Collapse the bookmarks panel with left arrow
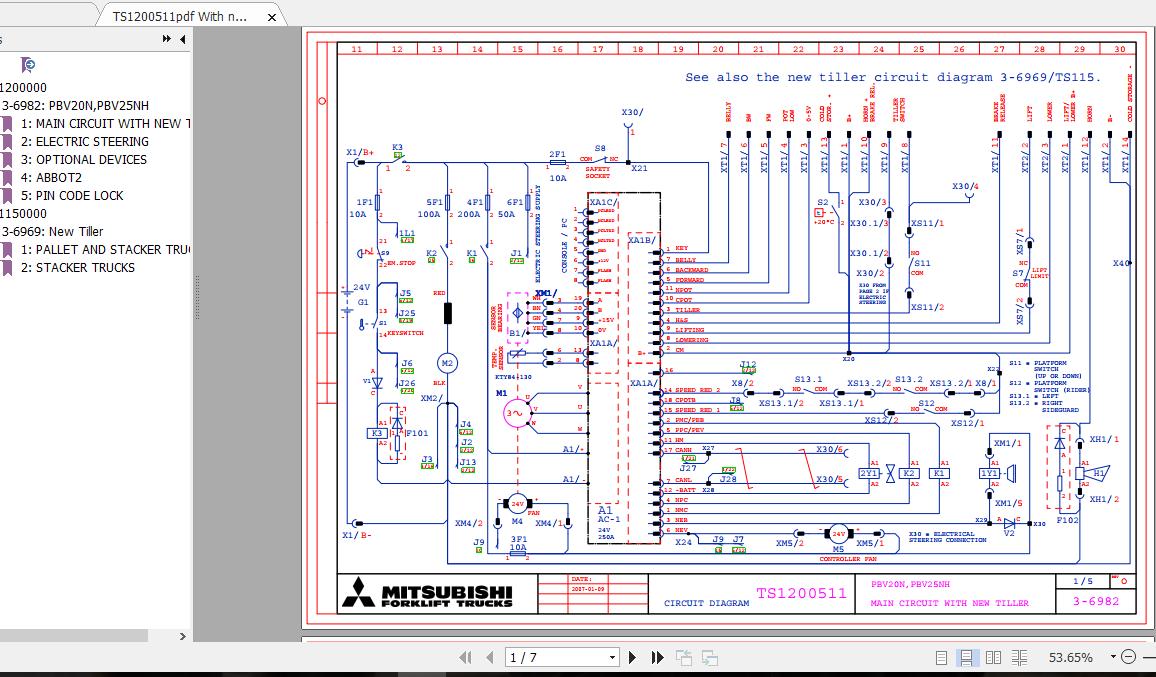The height and width of the screenshot is (677, 1156). click(182, 40)
